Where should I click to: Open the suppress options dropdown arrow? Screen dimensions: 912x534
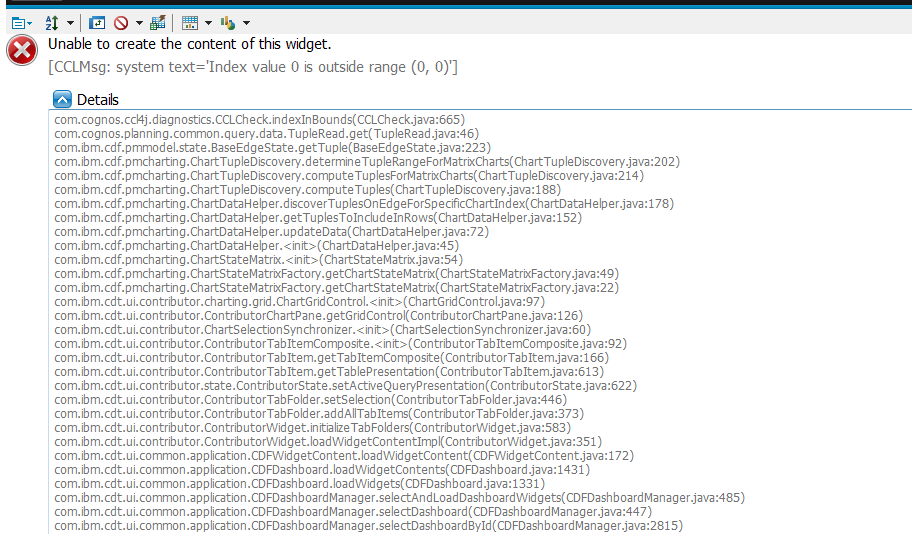[139, 23]
